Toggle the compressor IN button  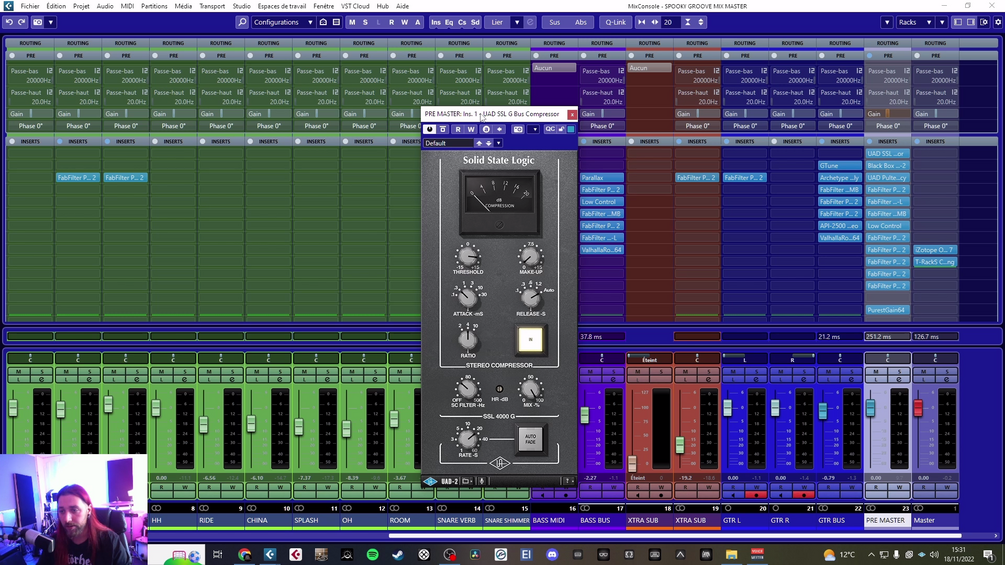(530, 340)
